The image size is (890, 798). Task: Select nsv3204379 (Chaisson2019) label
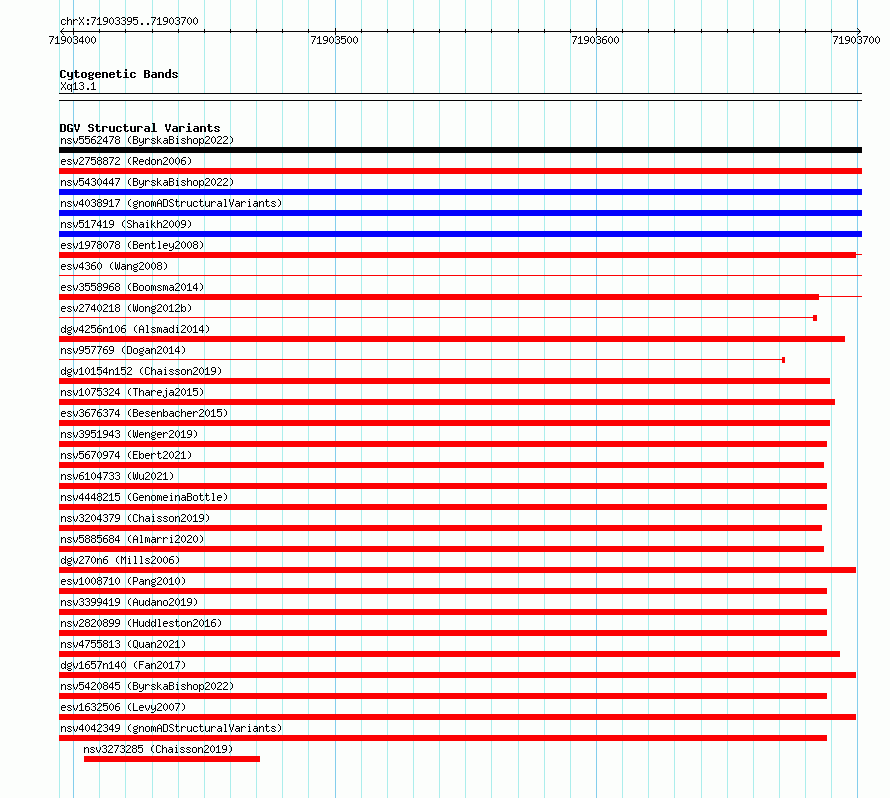coord(135,518)
